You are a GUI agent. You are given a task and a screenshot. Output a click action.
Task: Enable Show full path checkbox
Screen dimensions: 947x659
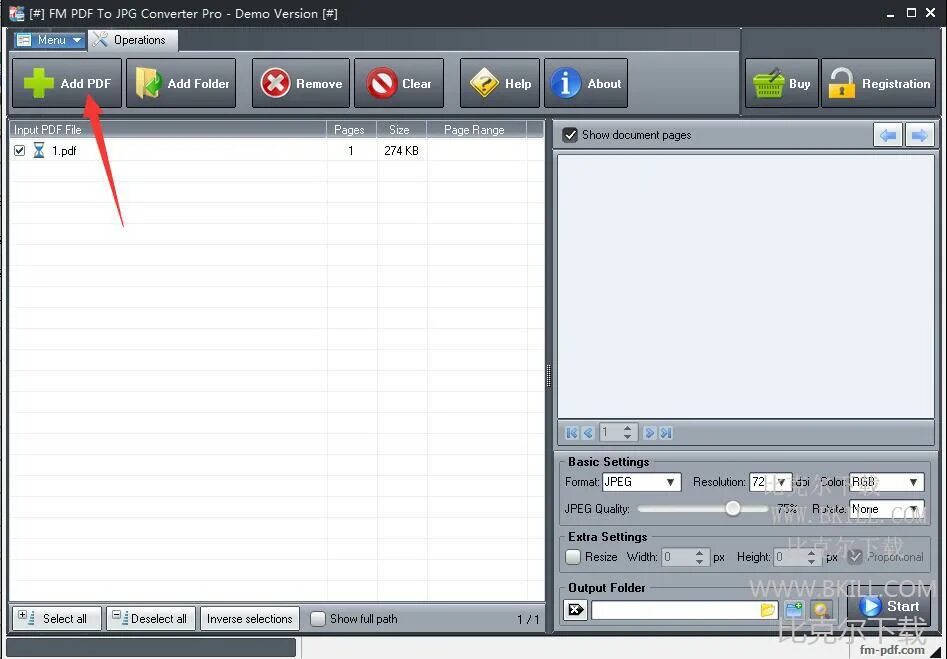317,619
